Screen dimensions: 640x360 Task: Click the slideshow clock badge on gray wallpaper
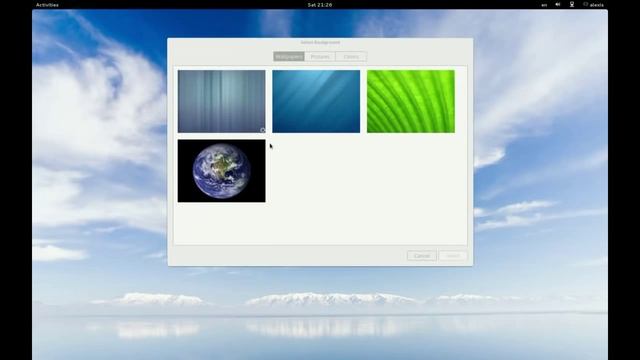click(x=262, y=130)
